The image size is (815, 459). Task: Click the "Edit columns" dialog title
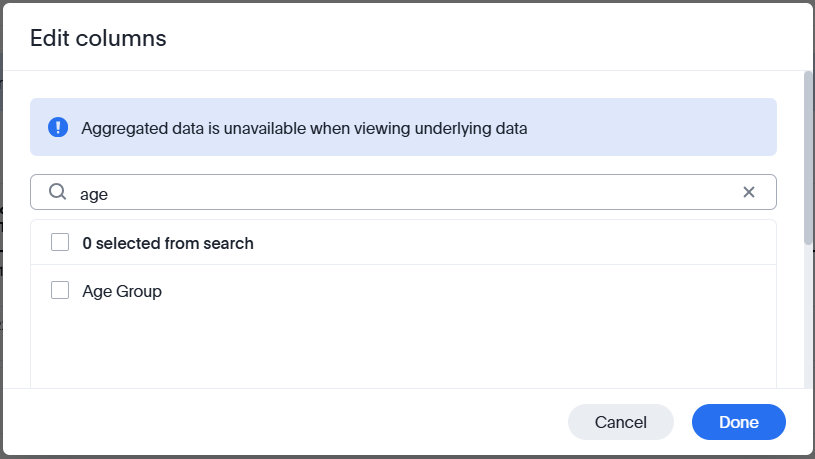click(98, 39)
